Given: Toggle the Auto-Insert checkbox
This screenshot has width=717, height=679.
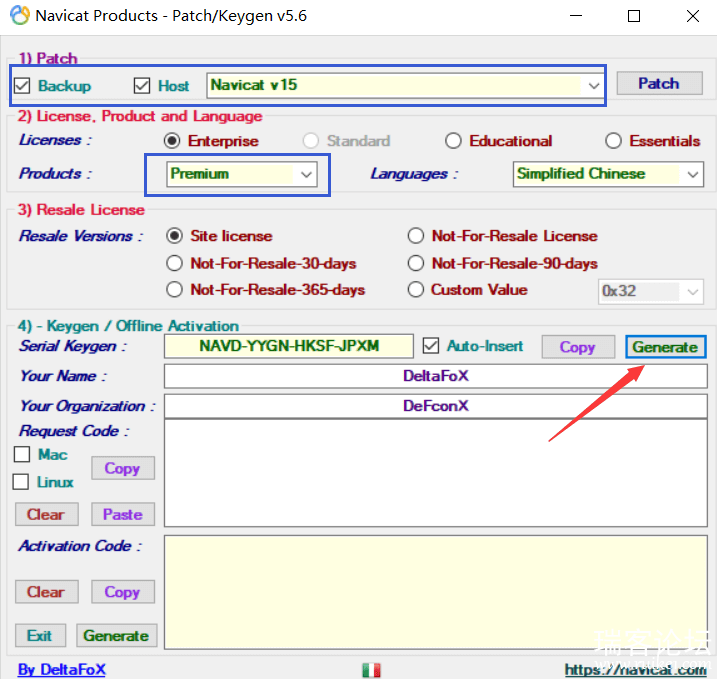Looking at the screenshot, I should pyautogui.click(x=431, y=346).
